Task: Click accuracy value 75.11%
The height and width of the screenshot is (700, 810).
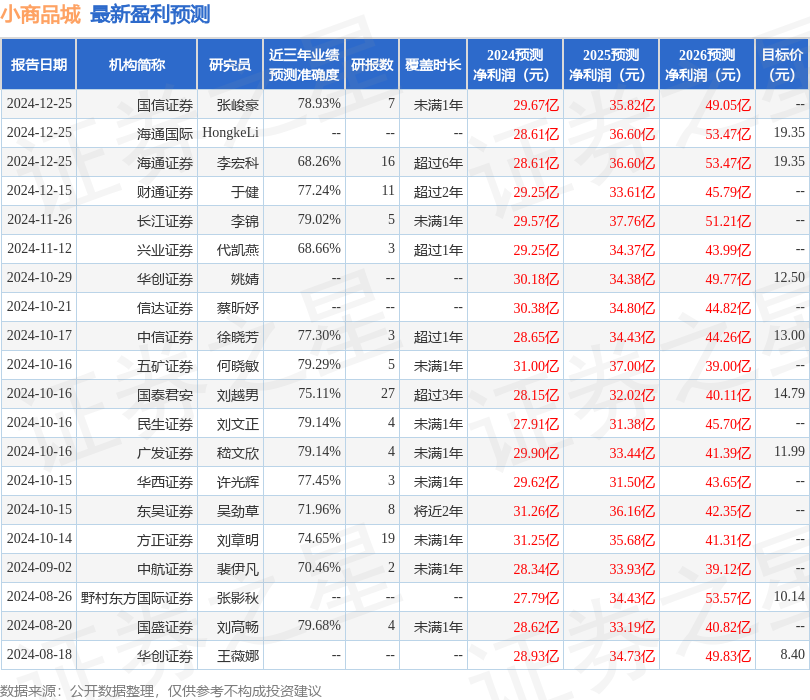Action: tap(319, 394)
